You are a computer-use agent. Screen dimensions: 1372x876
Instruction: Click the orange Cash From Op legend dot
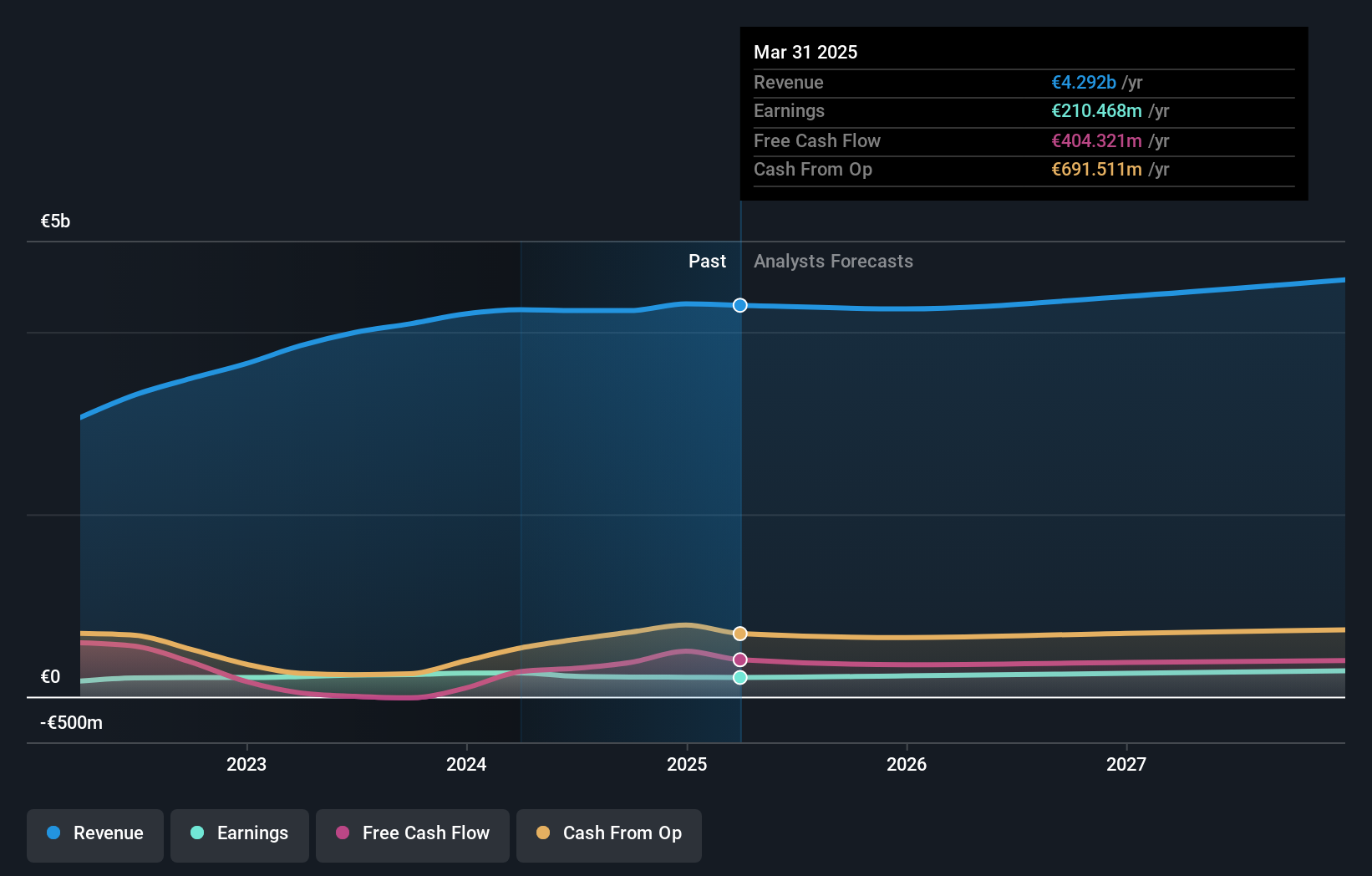pos(542,833)
